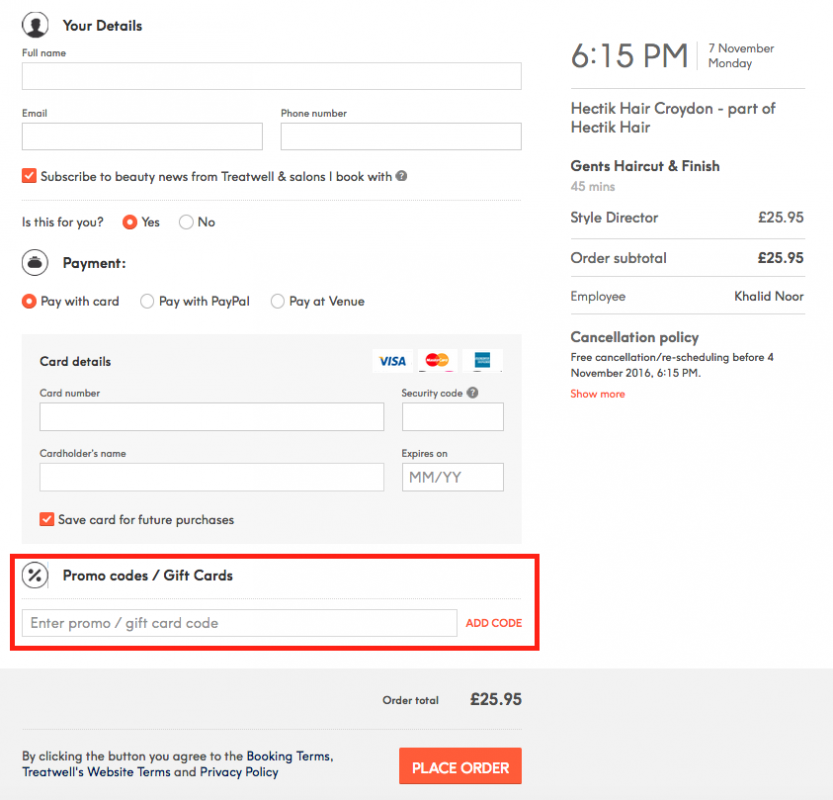Viewport: 833px width, 800px height.
Task: Focus the Full name field
Action: click(271, 76)
